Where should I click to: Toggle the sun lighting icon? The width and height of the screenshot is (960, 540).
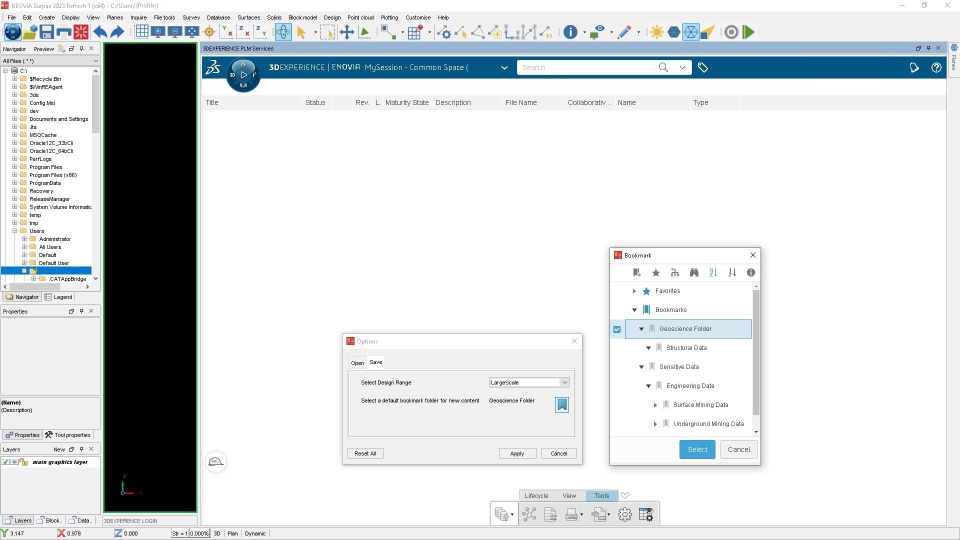pos(656,32)
